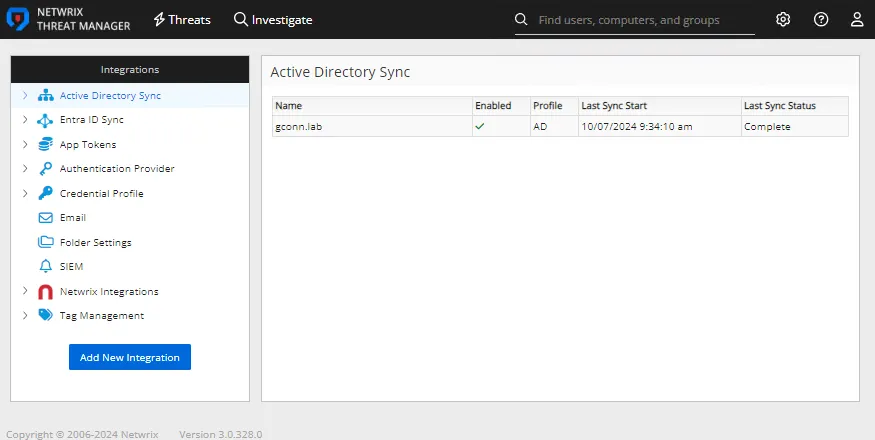The image size is (875, 440).
Task: Open Folder Settings
Action: click(96, 242)
